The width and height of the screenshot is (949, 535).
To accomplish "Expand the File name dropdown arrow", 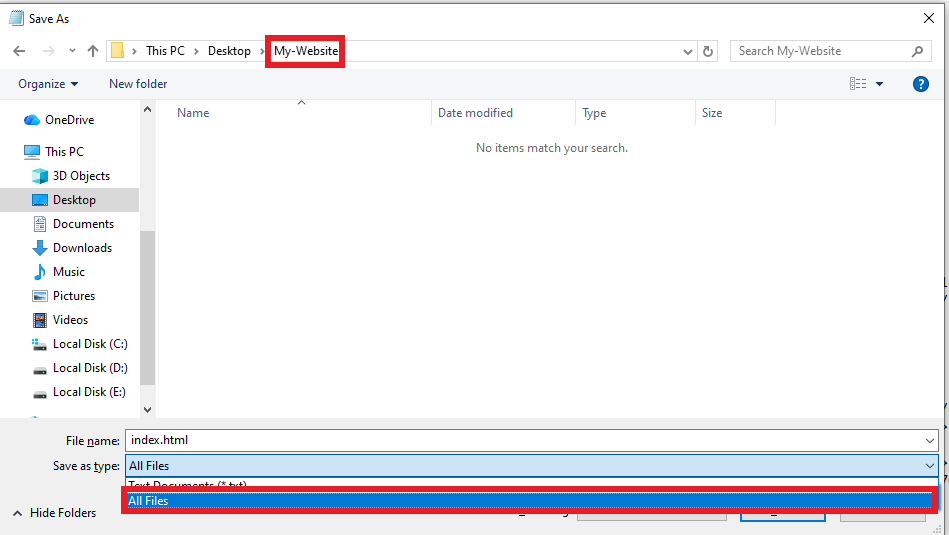I will [x=930, y=441].
